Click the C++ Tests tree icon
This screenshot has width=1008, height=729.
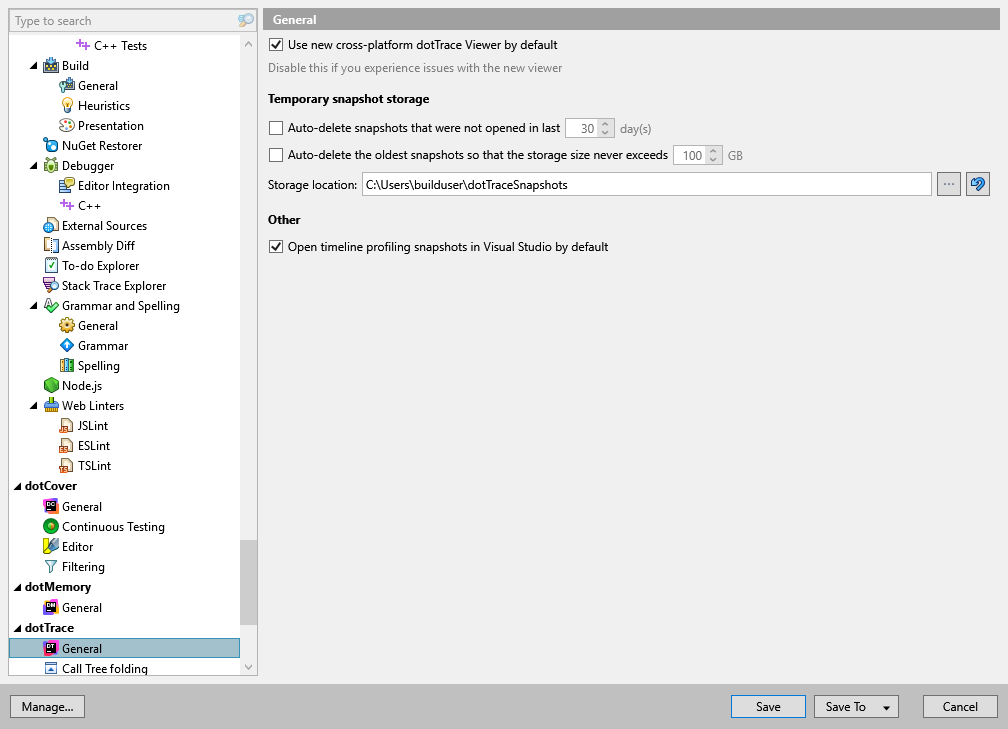pos(83,45)
